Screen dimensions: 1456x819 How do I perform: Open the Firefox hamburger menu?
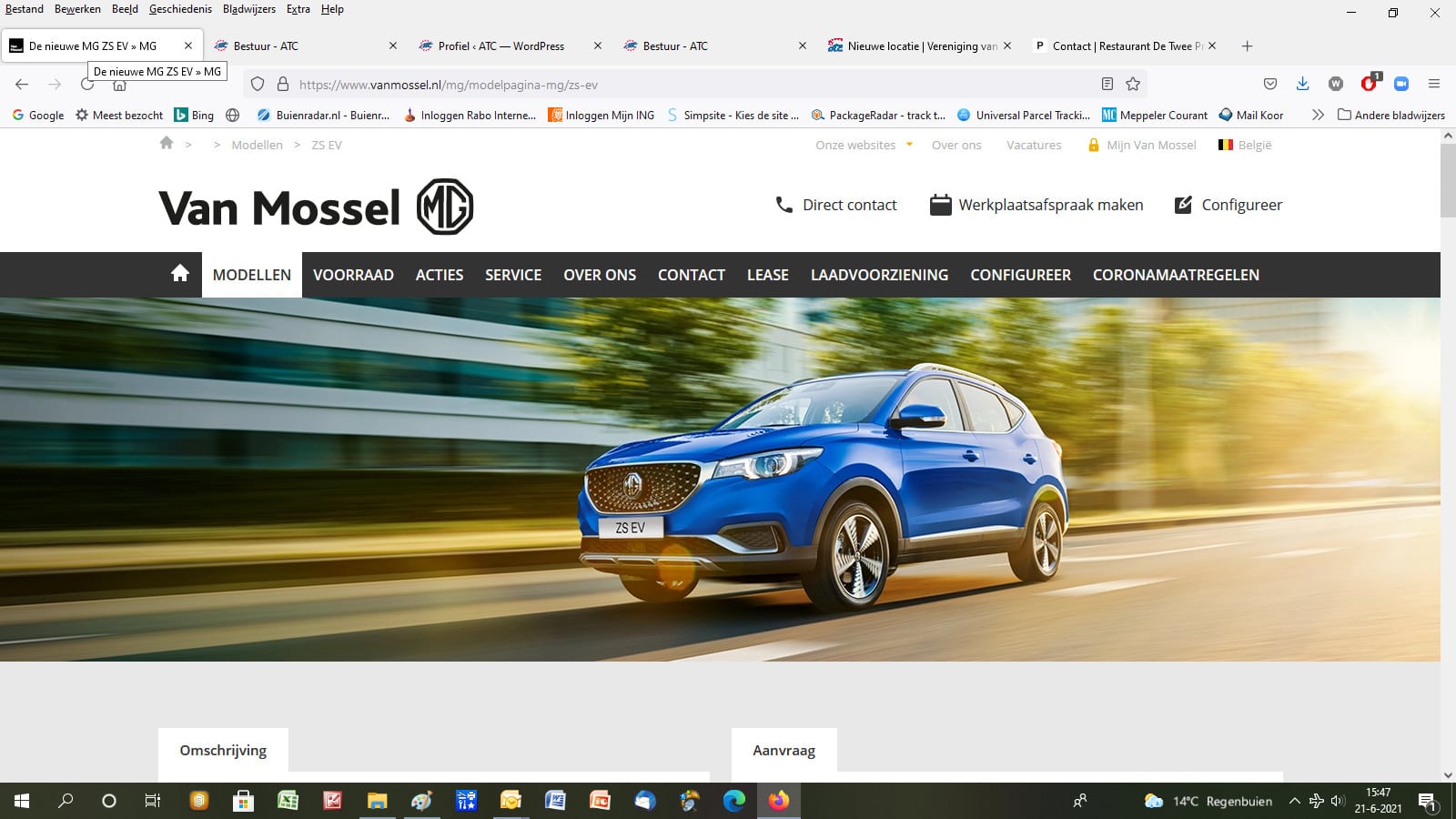(1434, 84)
